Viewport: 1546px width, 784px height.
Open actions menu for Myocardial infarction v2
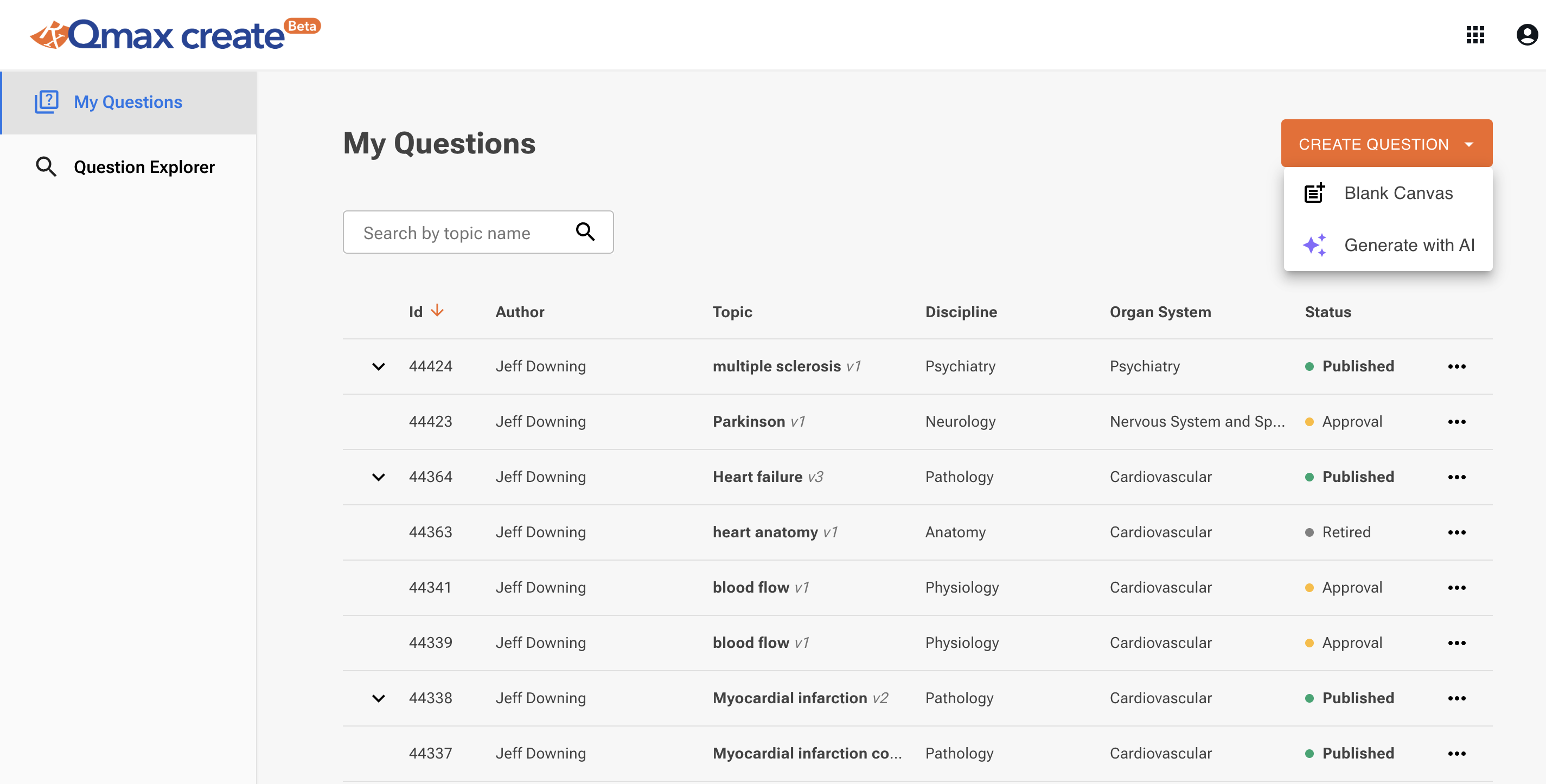click(x=1458, y=698)
